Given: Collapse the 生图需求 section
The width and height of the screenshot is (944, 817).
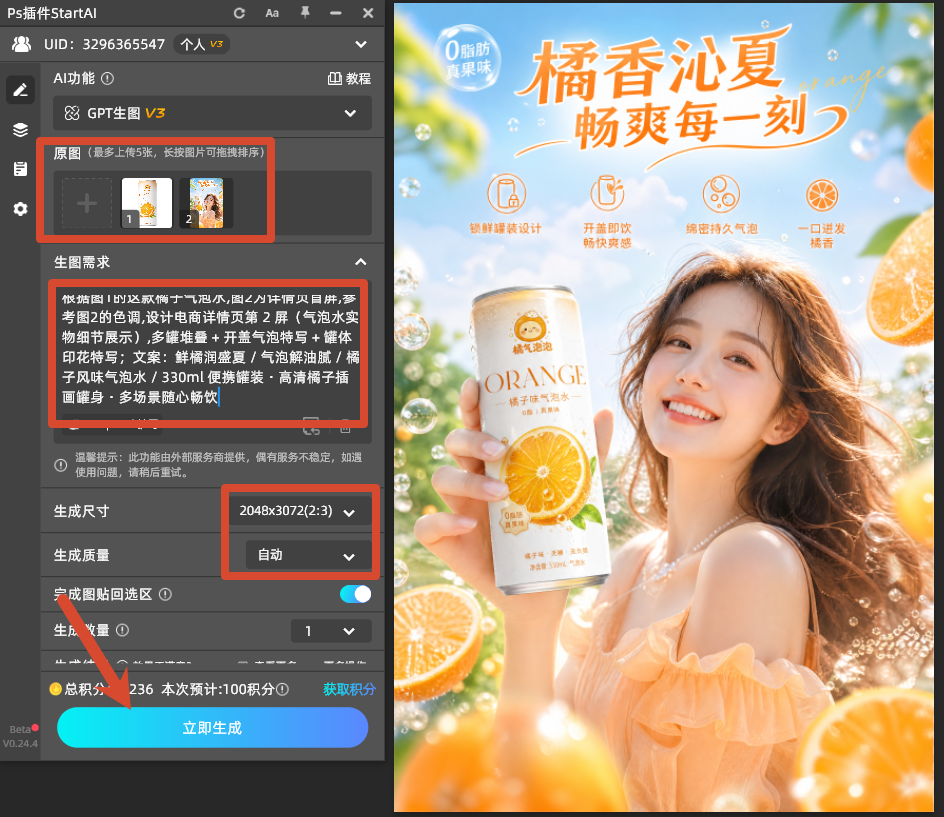Looking at the screenshot, I should tap(361, 262).
